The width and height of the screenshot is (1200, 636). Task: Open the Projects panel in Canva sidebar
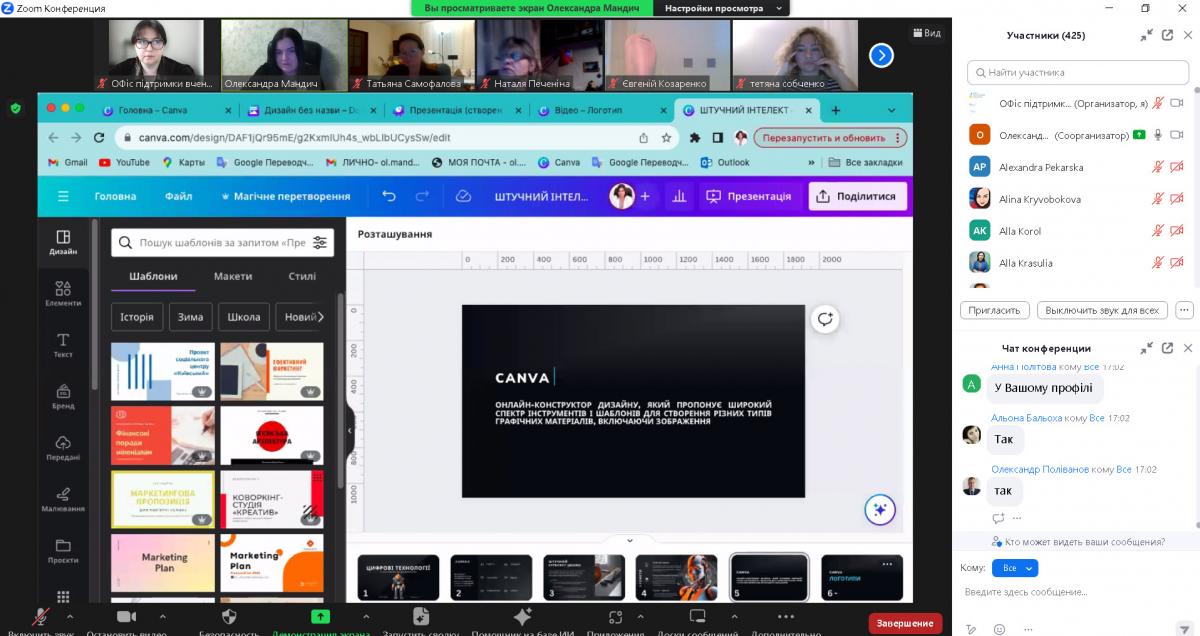pyautogui.click(x=63, y=551)
